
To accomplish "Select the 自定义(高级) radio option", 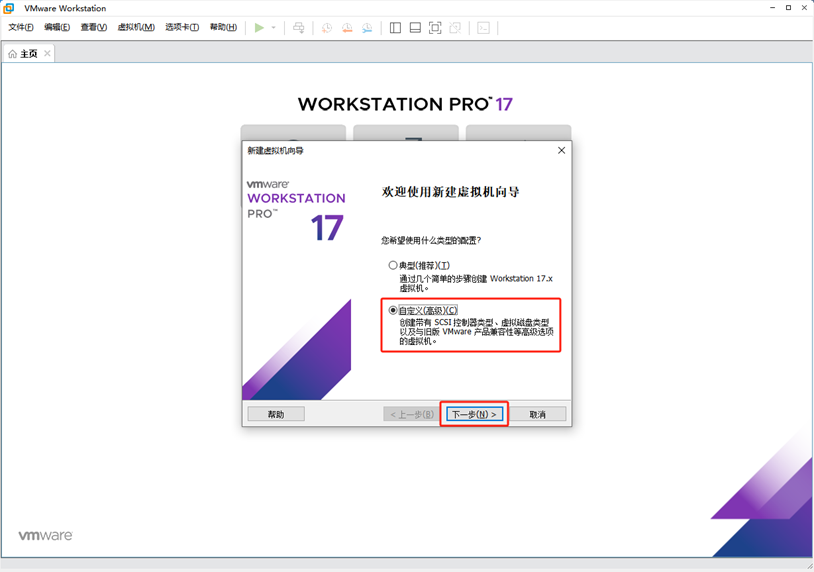I will [393, 310].
